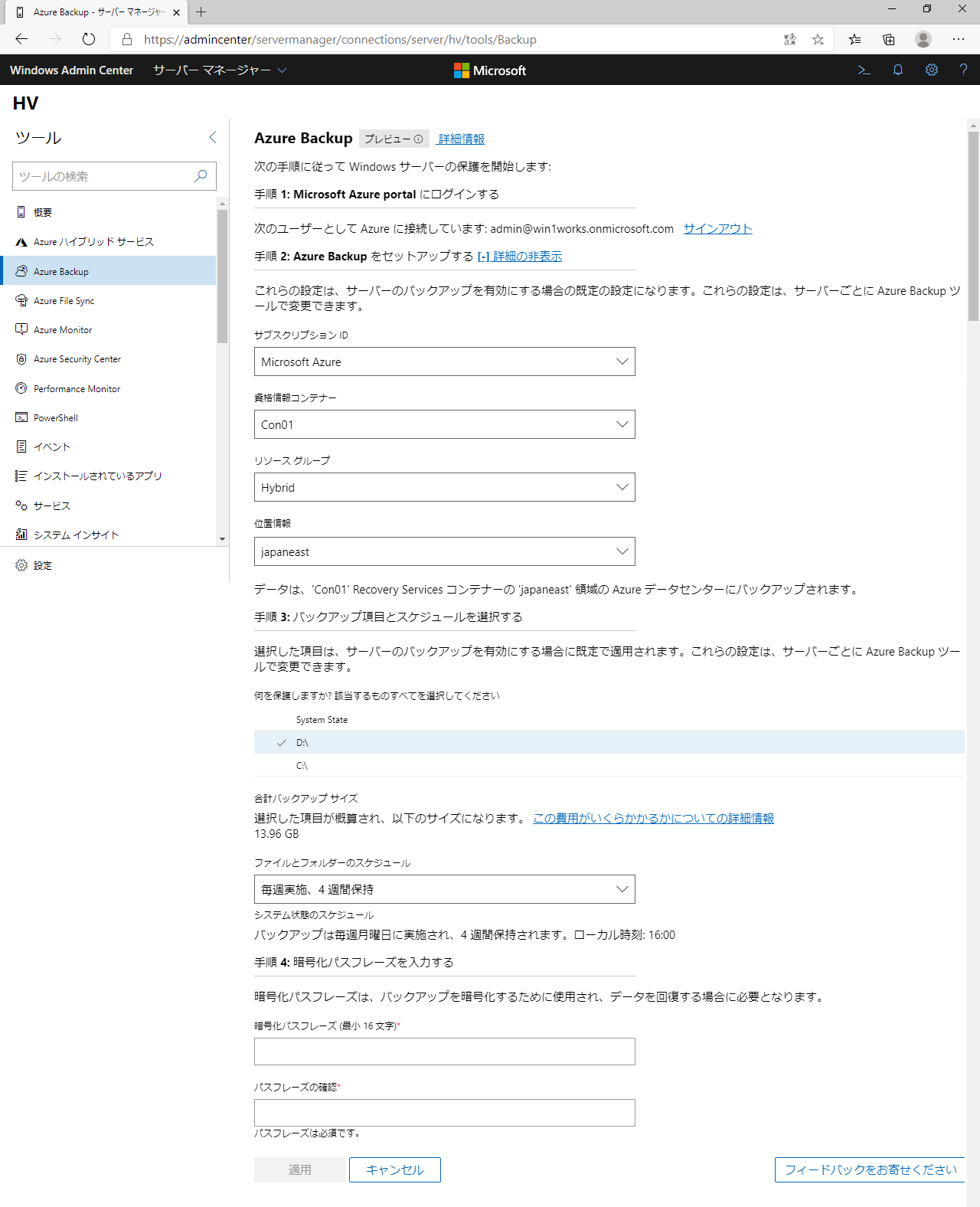The width and height of the screenshot is (980, 1207).
Task: Focus the 暗号化パスフレーズ input field
Action: [x=445, y=1052]
